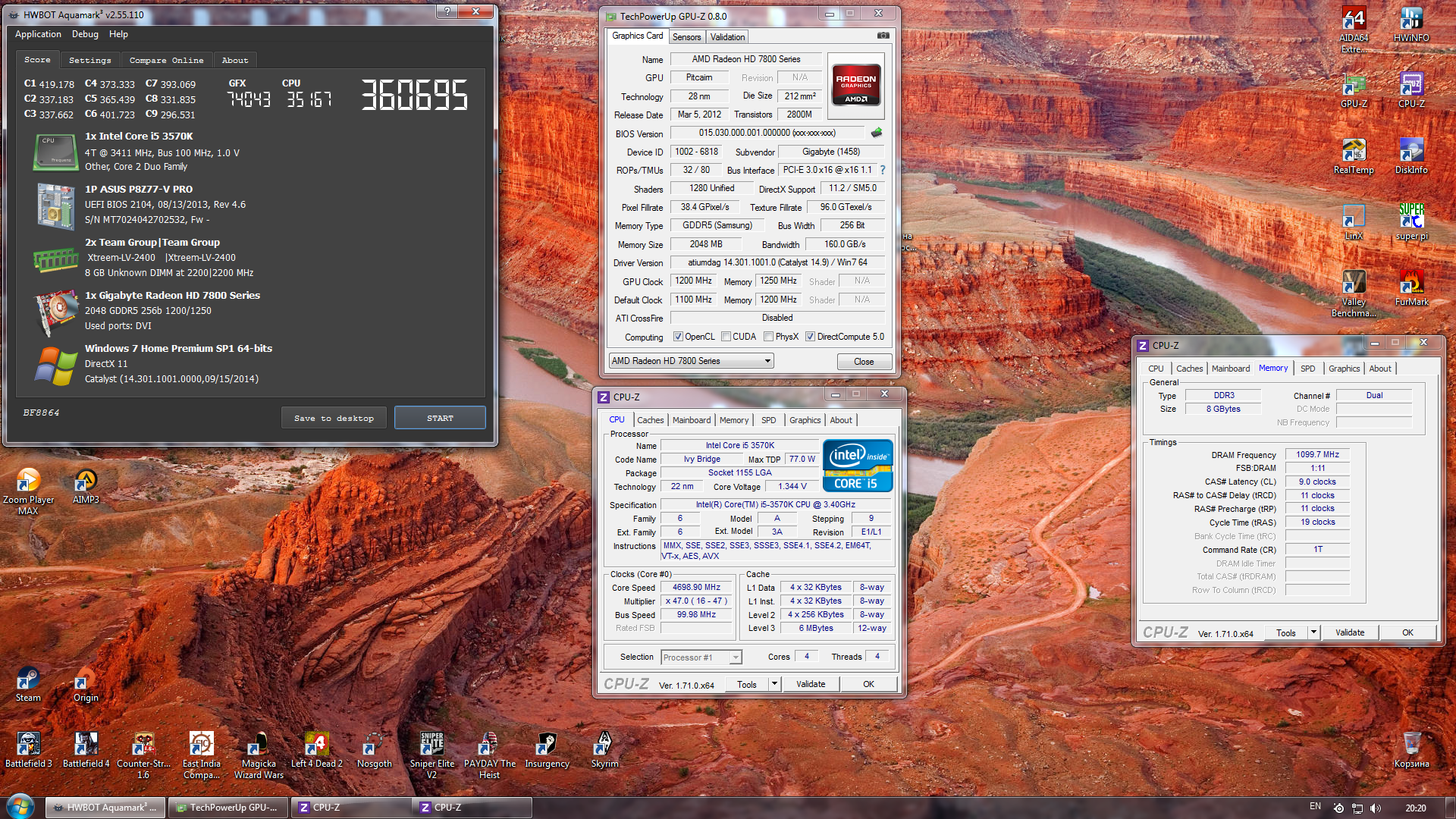1456x819 pixels.
Task: Click the Windows Start orb
Action: pyautogui.click(x=20, y=807)
